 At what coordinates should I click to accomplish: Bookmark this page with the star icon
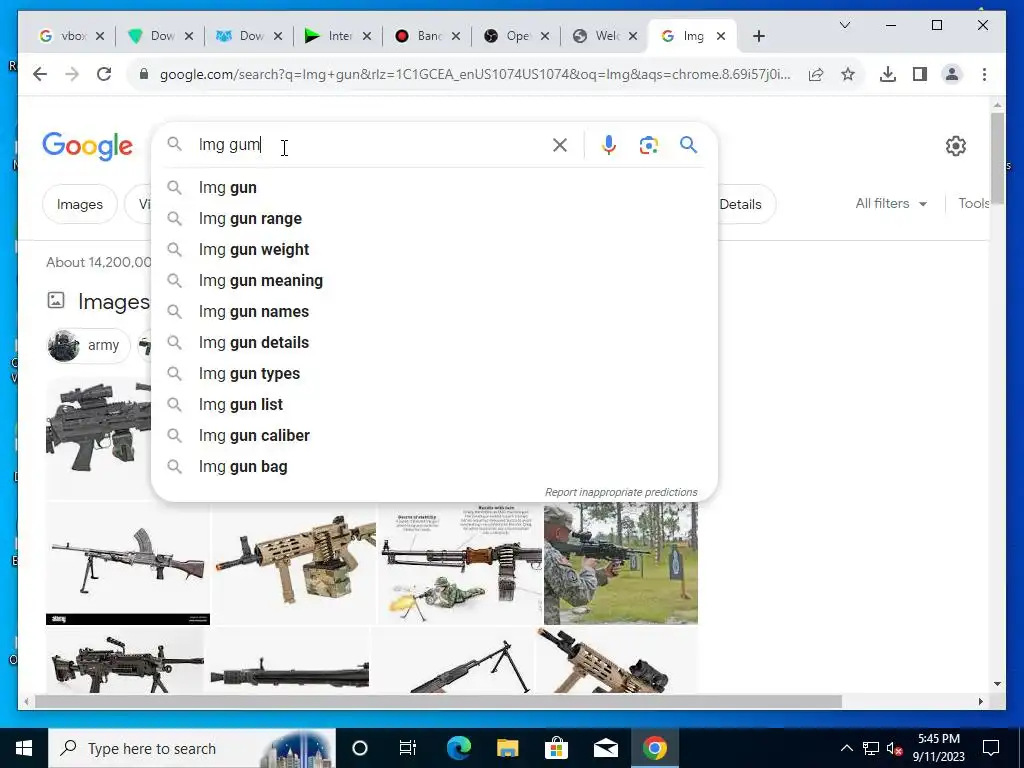(x=848, y=74)
